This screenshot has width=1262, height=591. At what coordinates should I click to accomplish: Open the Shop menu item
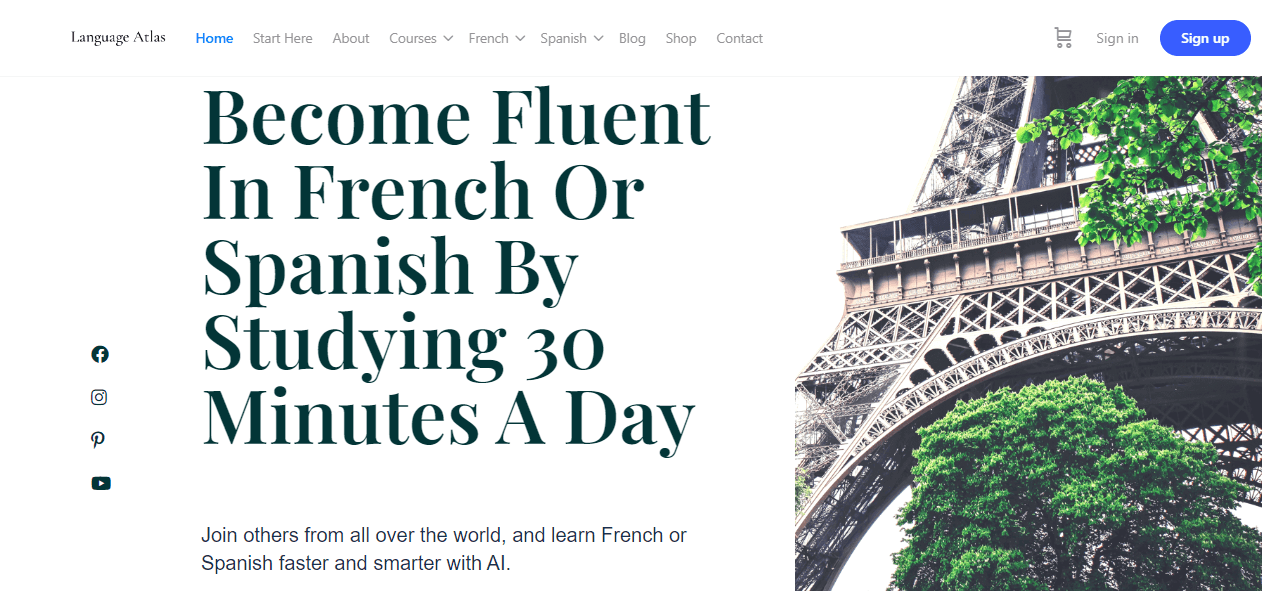(681, 38)
